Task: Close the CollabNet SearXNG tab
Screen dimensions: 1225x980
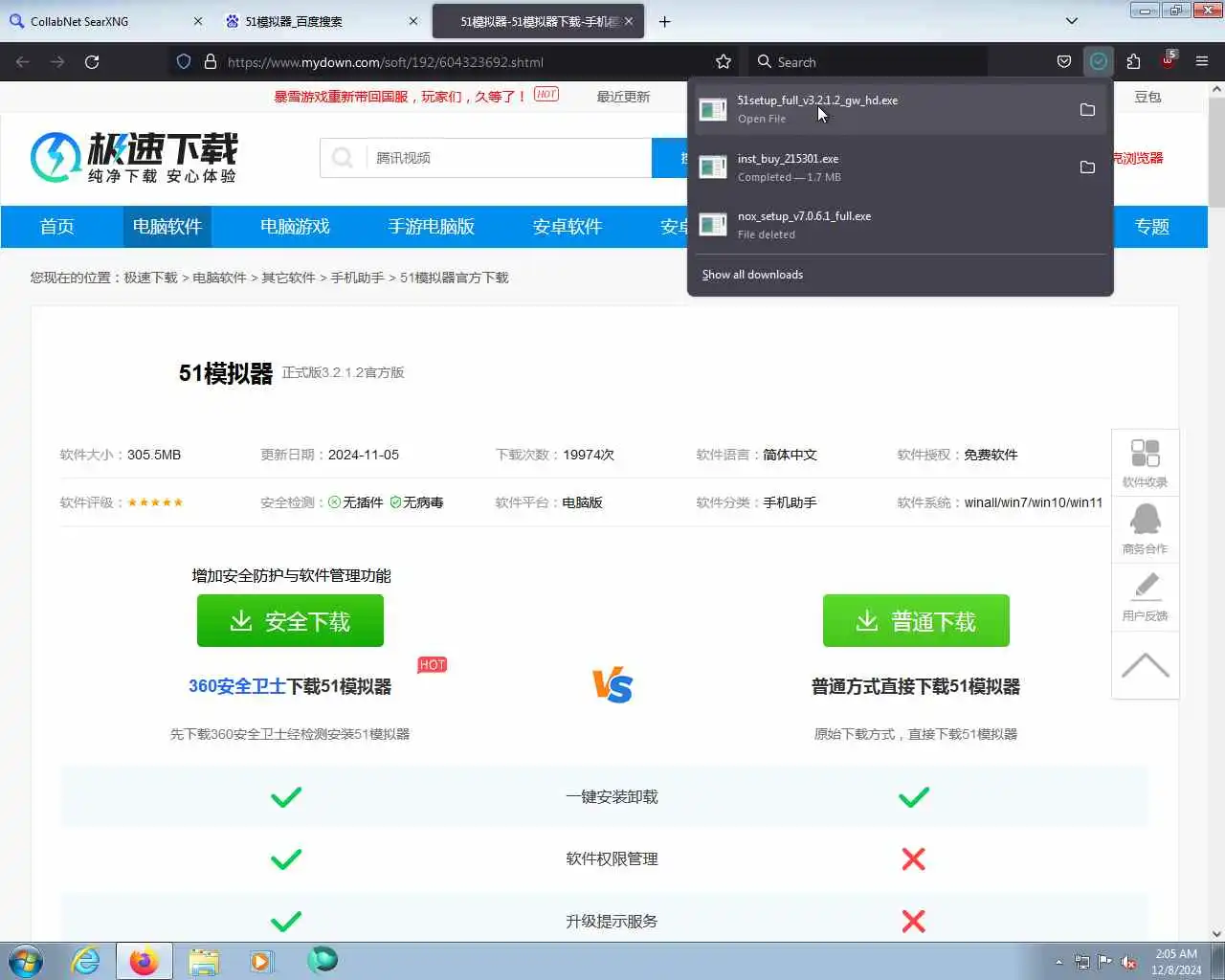Action: (198, 21)
